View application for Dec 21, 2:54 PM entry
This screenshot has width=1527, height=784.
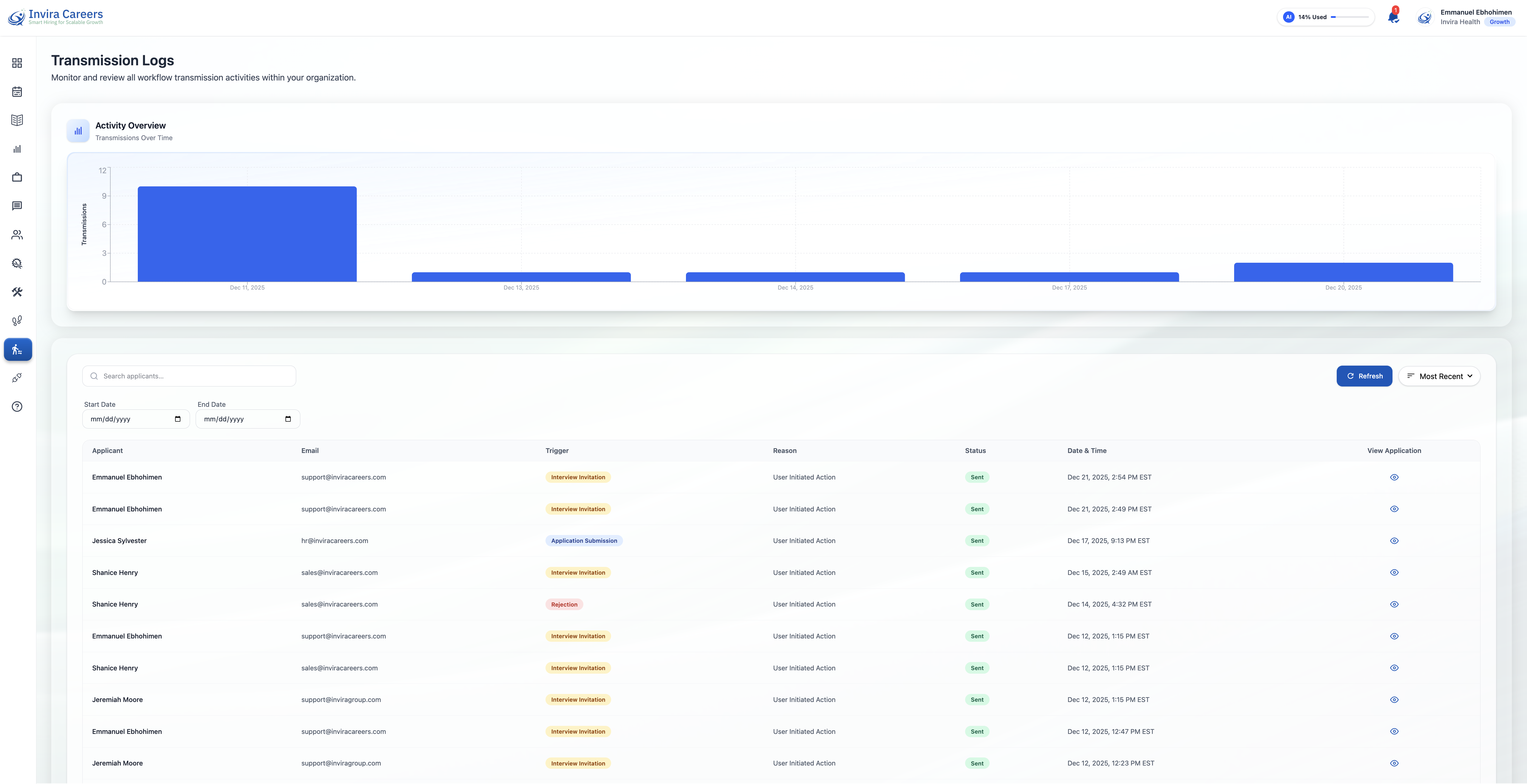[1394, 477]
